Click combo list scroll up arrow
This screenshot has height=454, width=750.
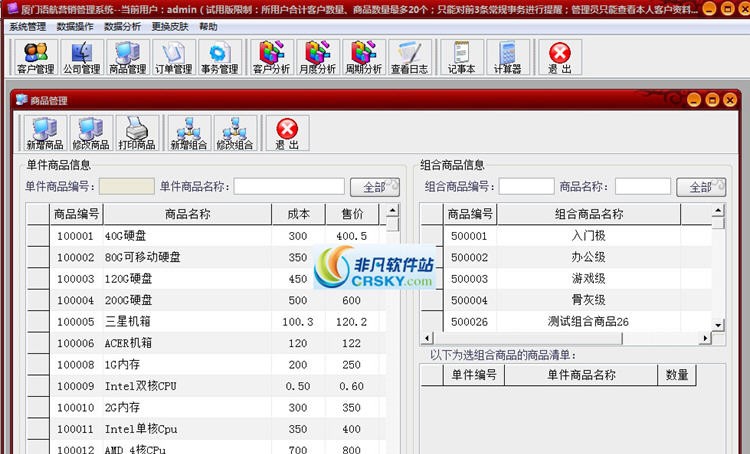(x=718, y=210)
